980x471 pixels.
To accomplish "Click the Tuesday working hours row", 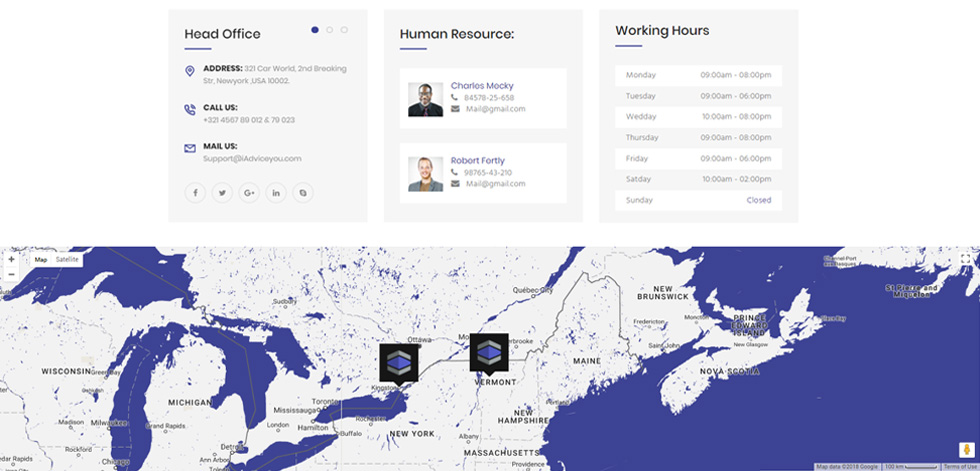I will point(698,96).
